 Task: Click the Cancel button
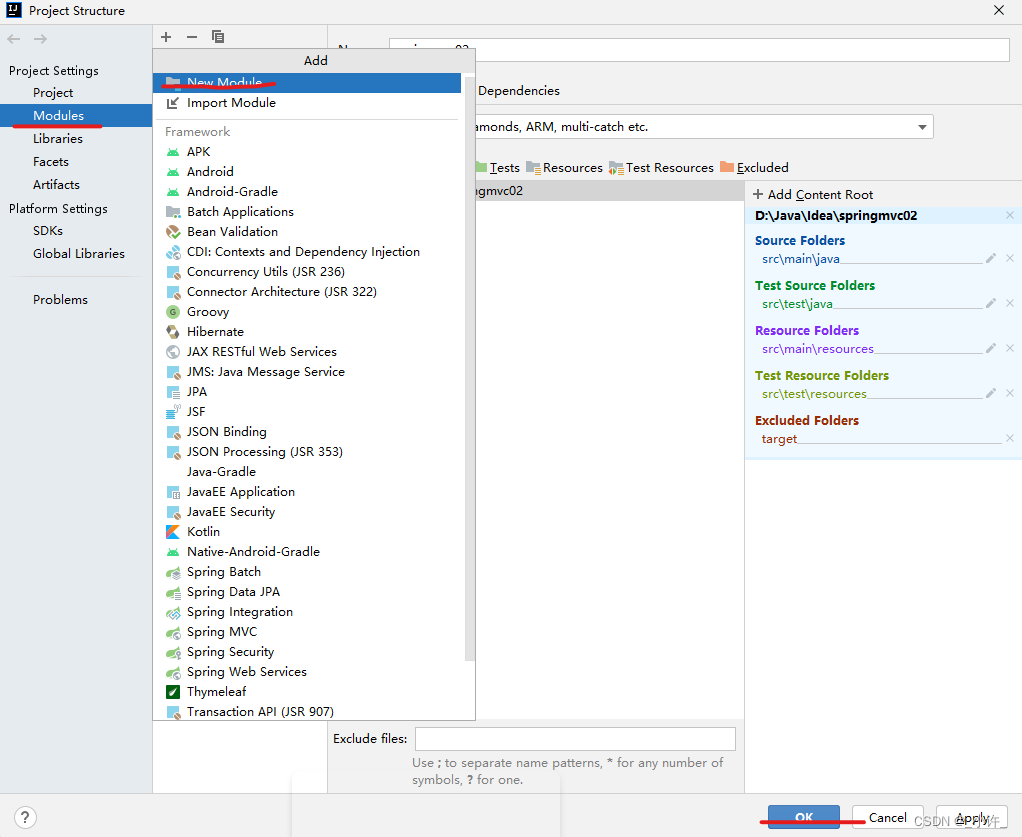pyautogui.click(x=888, y=817)
